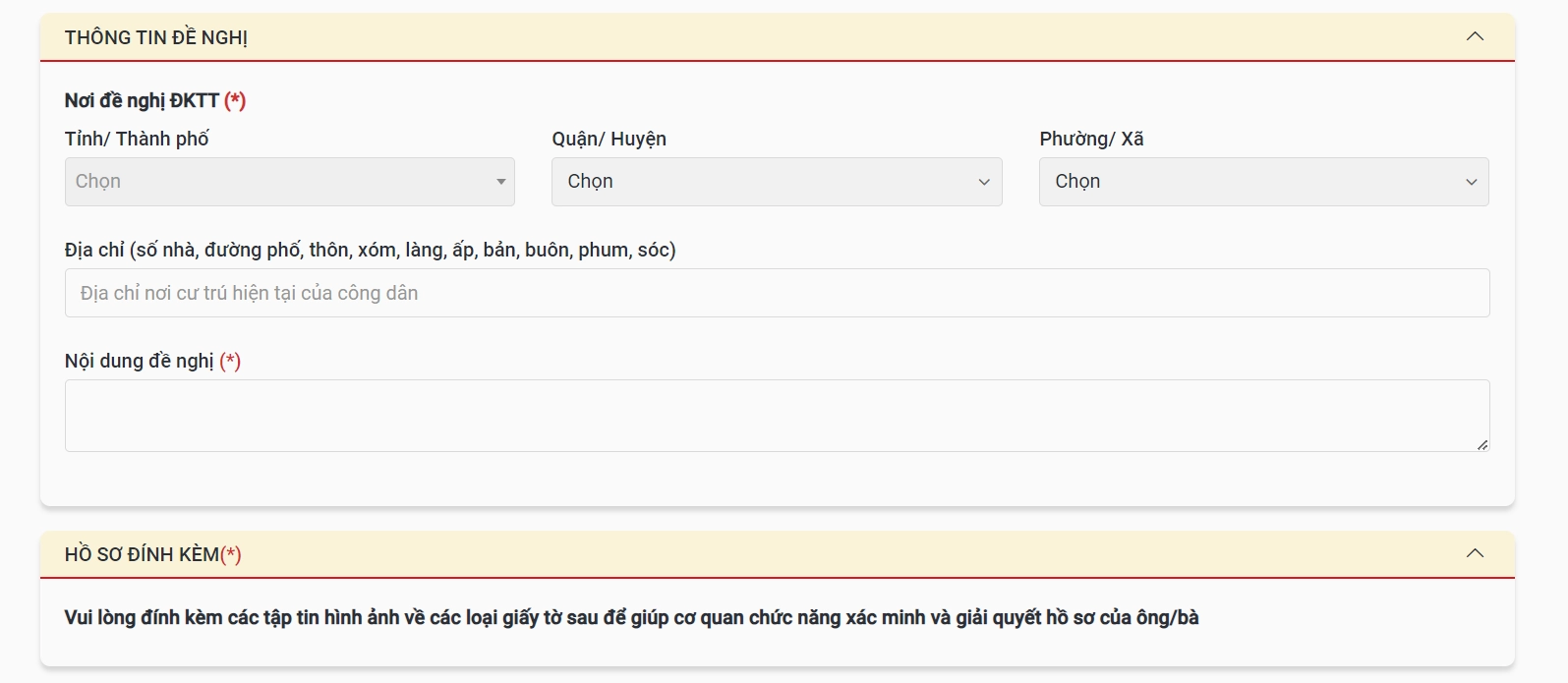
Task: Click the Nơi đề nghị ĐKTT heading
Action: pyautogui.click(x=142, y=100)
